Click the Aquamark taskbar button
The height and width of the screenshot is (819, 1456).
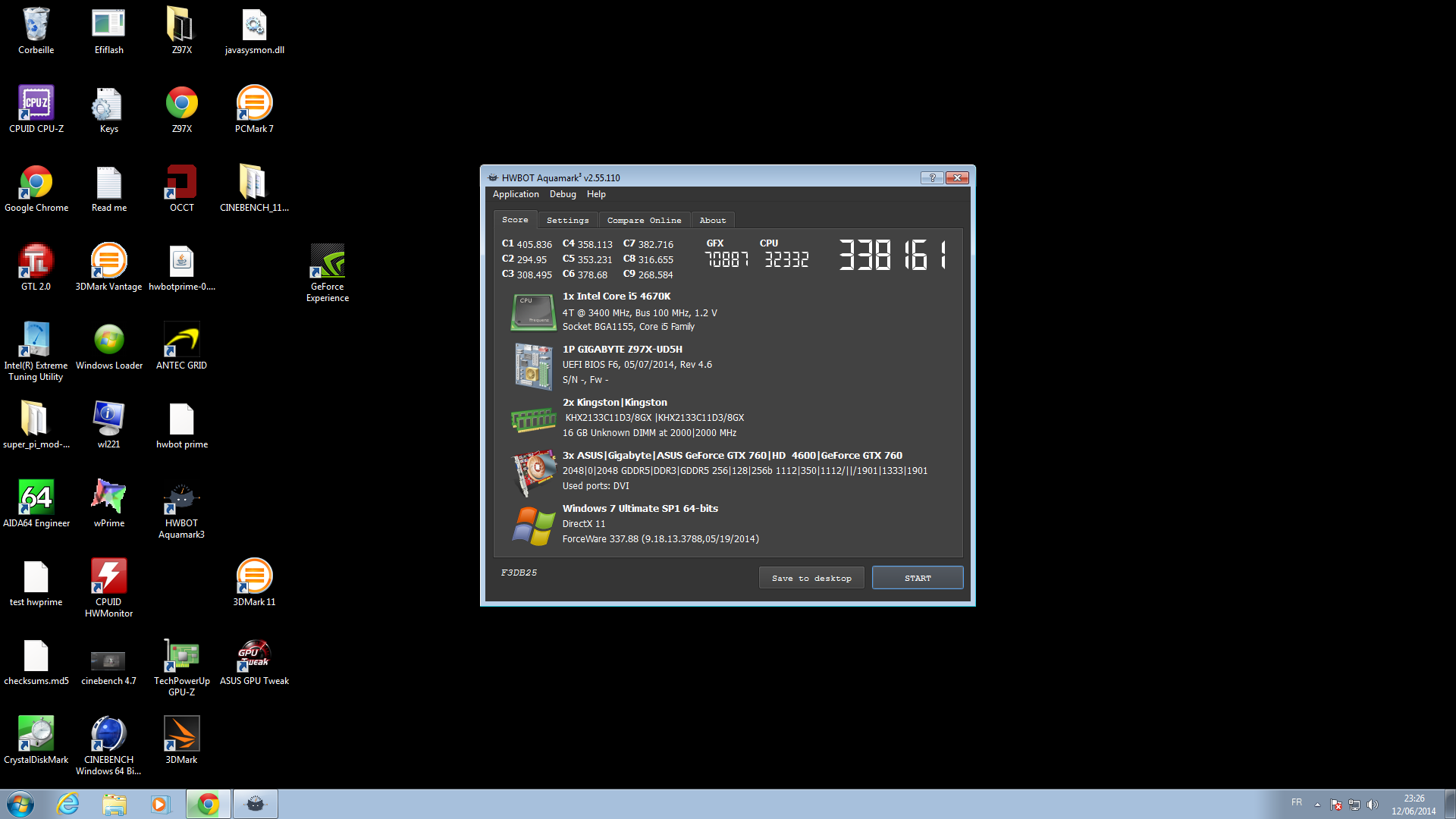coord(255,804)
